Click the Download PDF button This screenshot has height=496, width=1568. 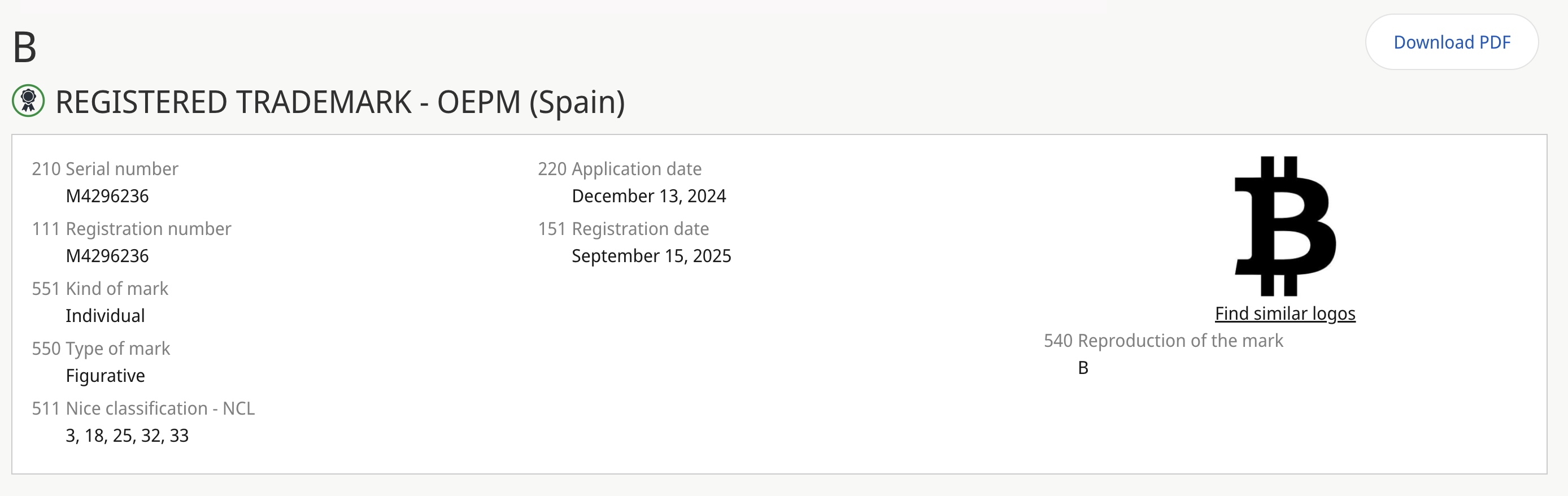(1451, 42)
